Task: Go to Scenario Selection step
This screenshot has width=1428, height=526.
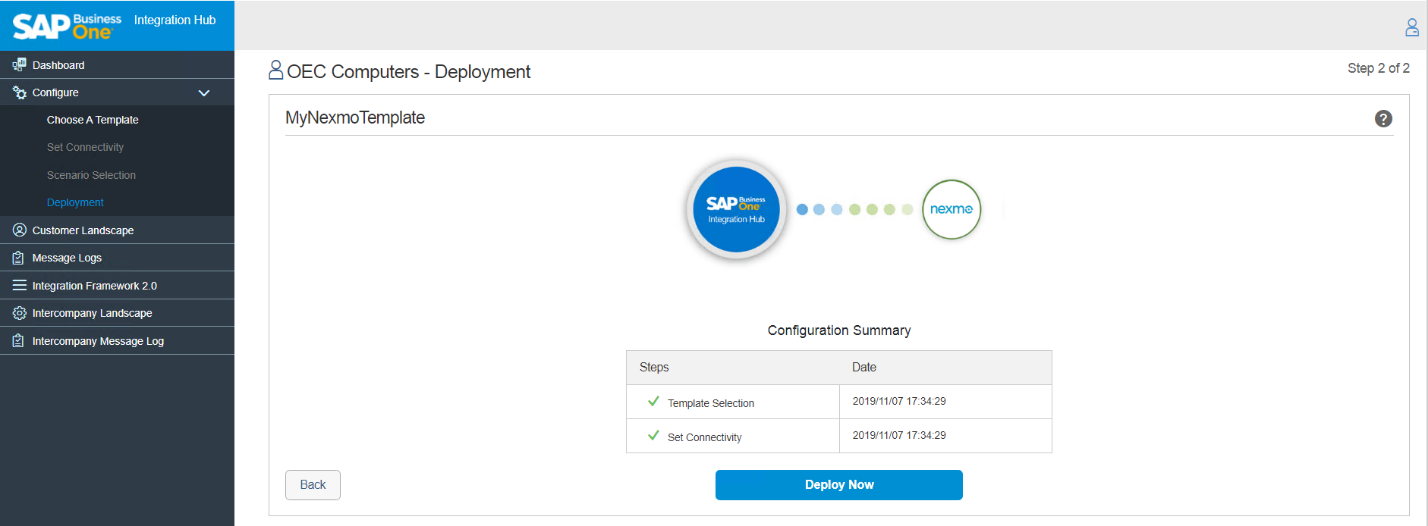Action: coord(91,175)
